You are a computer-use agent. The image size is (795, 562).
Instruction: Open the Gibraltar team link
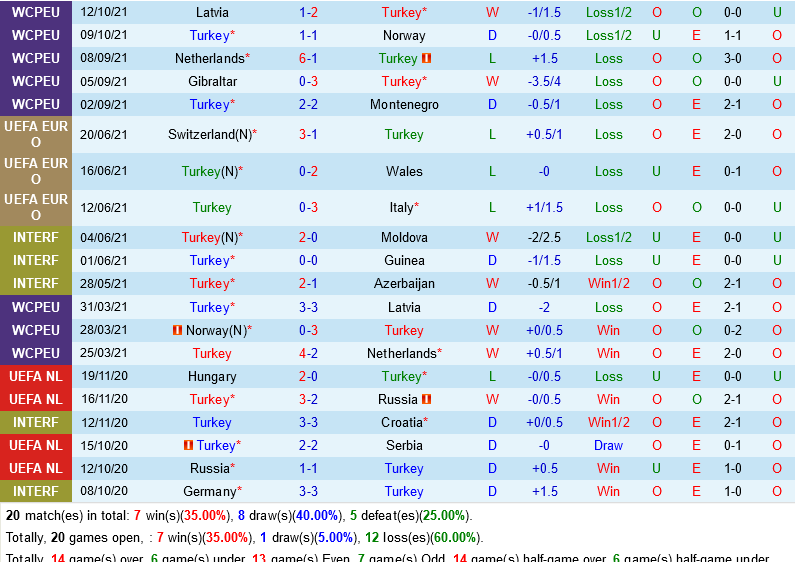212,81
